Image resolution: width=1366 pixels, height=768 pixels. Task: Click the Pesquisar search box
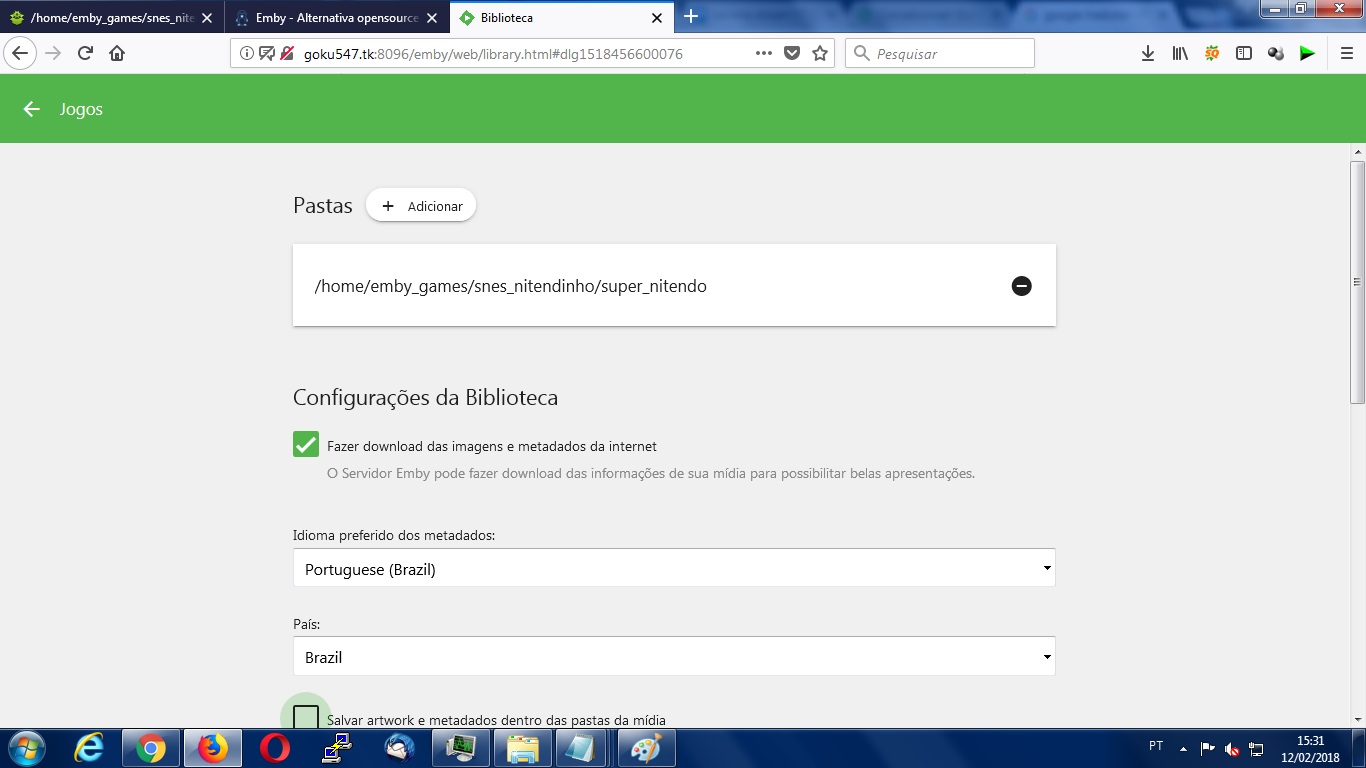coord(940,54)
